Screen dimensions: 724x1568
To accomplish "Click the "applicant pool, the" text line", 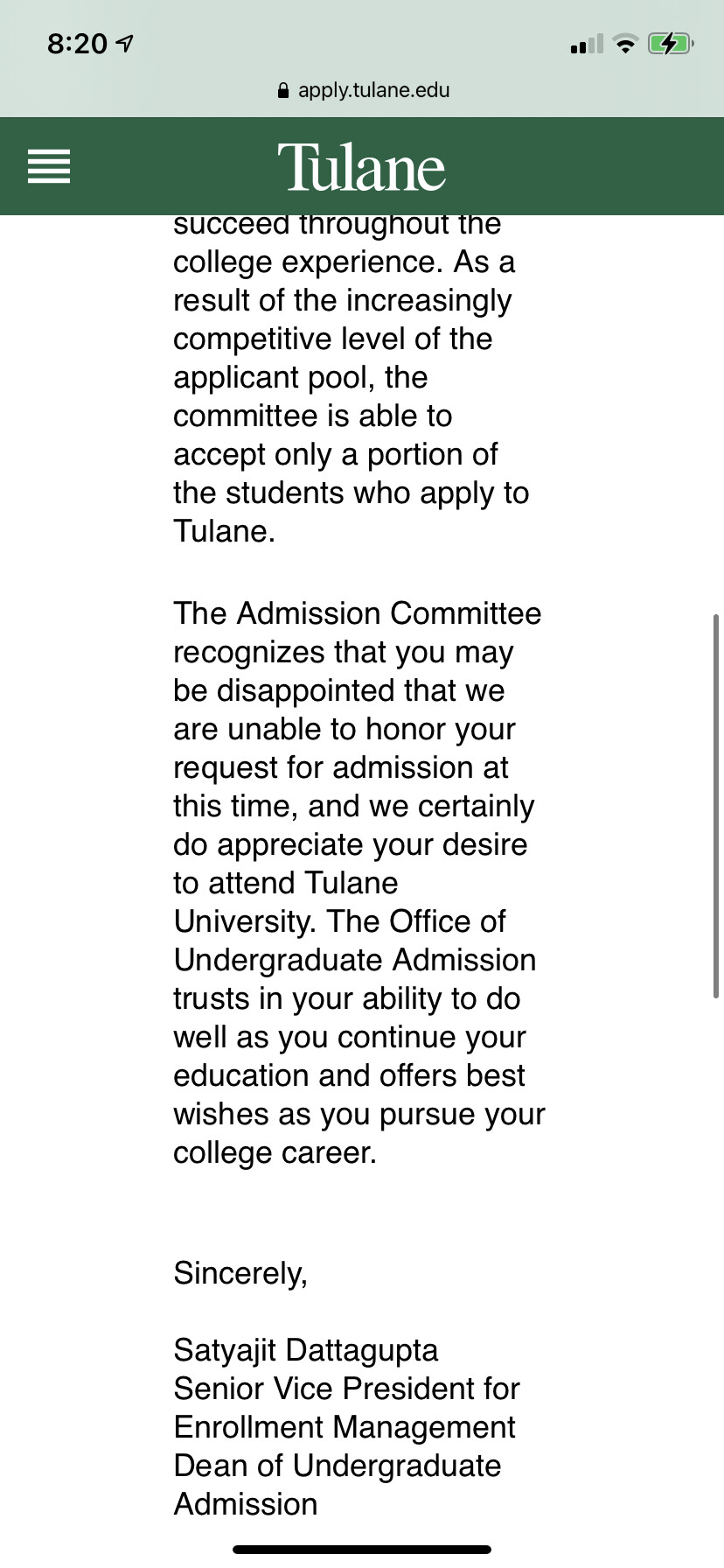I will click(301, 377).
